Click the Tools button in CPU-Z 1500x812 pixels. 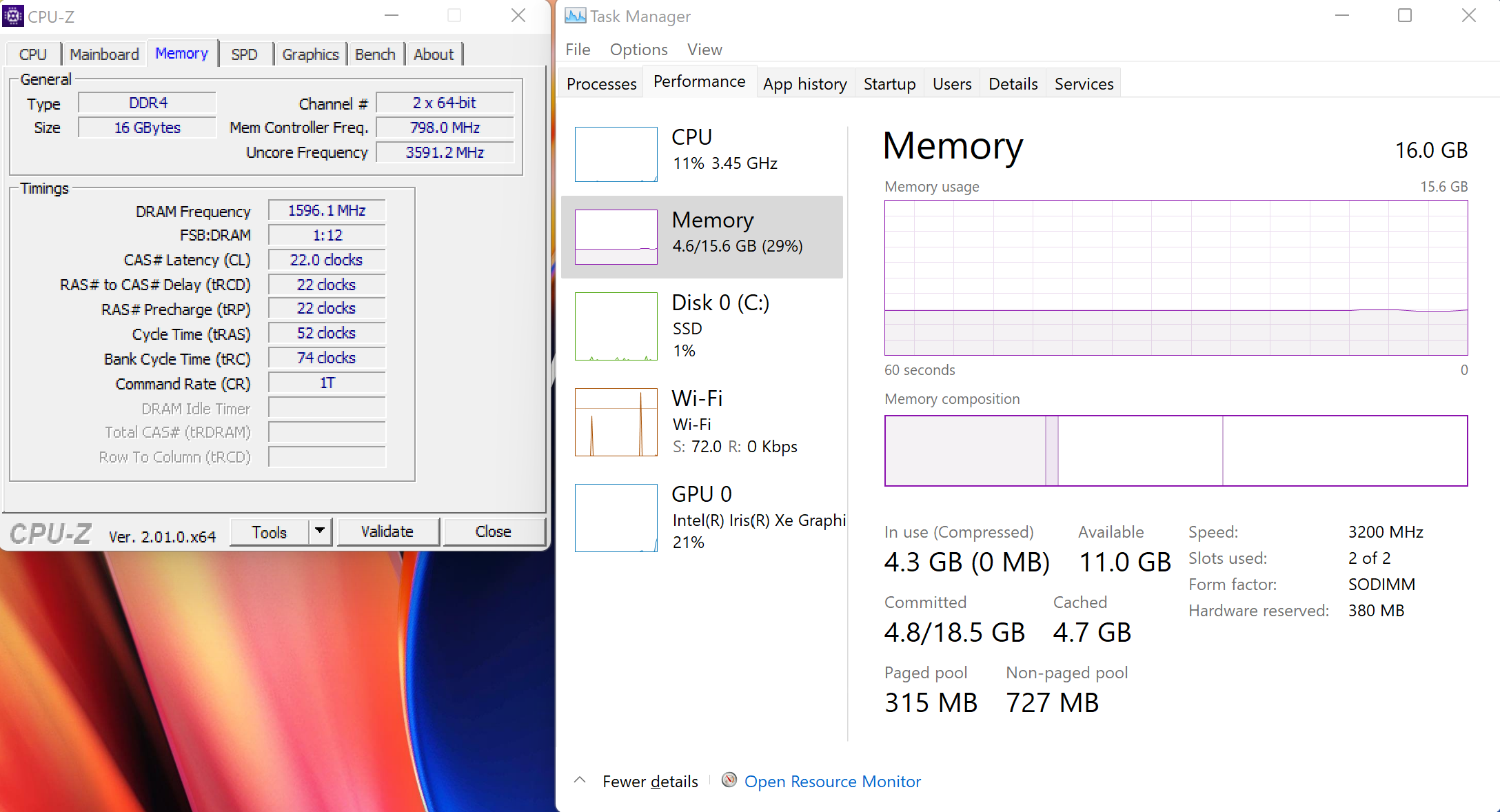270,532
